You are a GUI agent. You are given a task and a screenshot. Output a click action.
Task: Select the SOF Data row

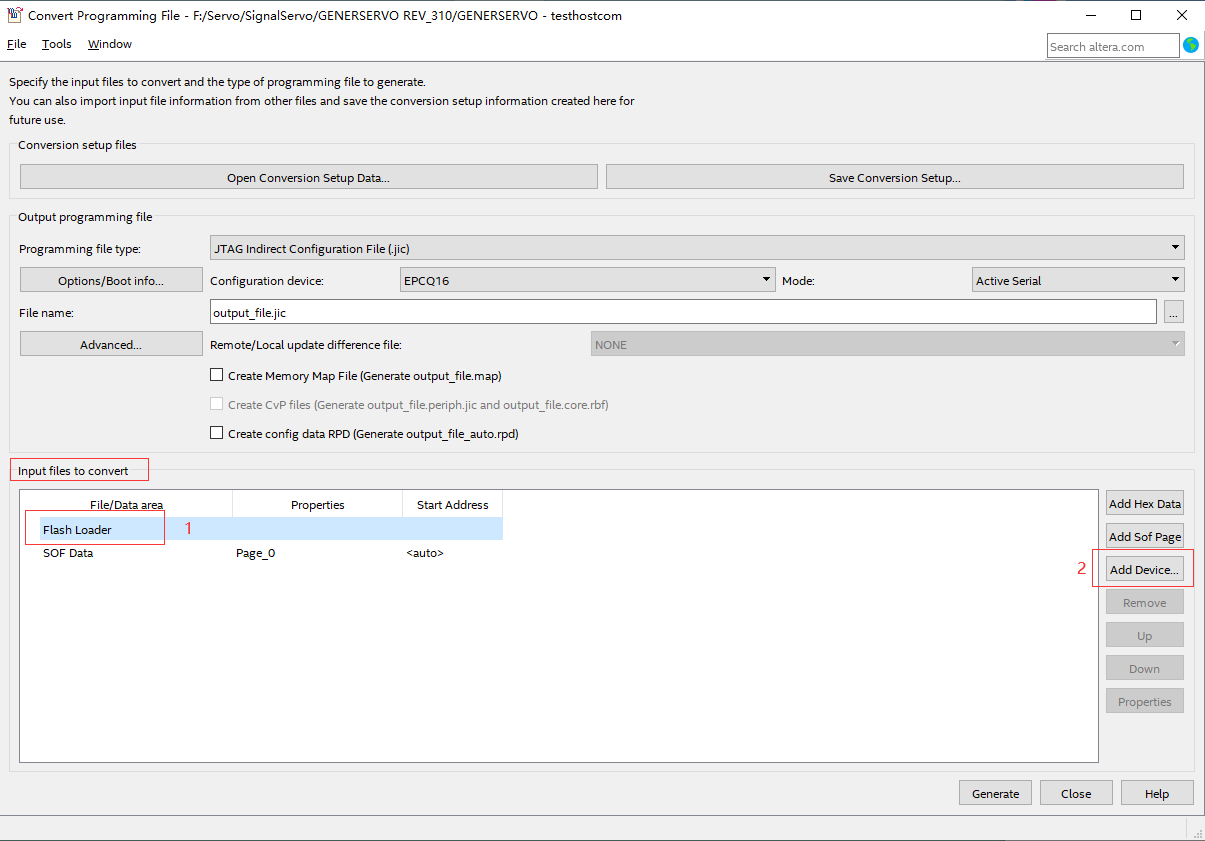click(262, 552)
